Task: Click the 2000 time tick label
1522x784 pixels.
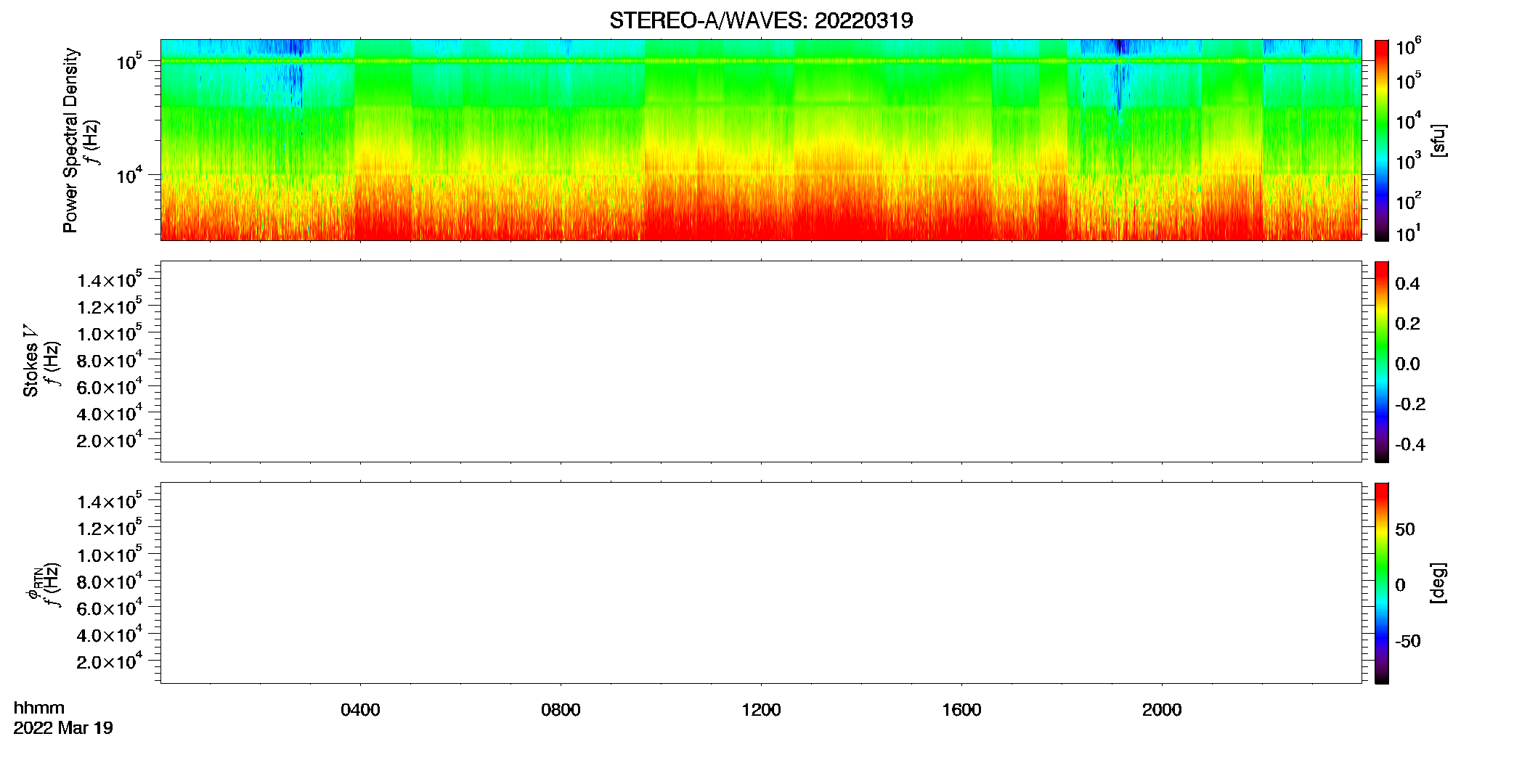Action: [1162, 710]
